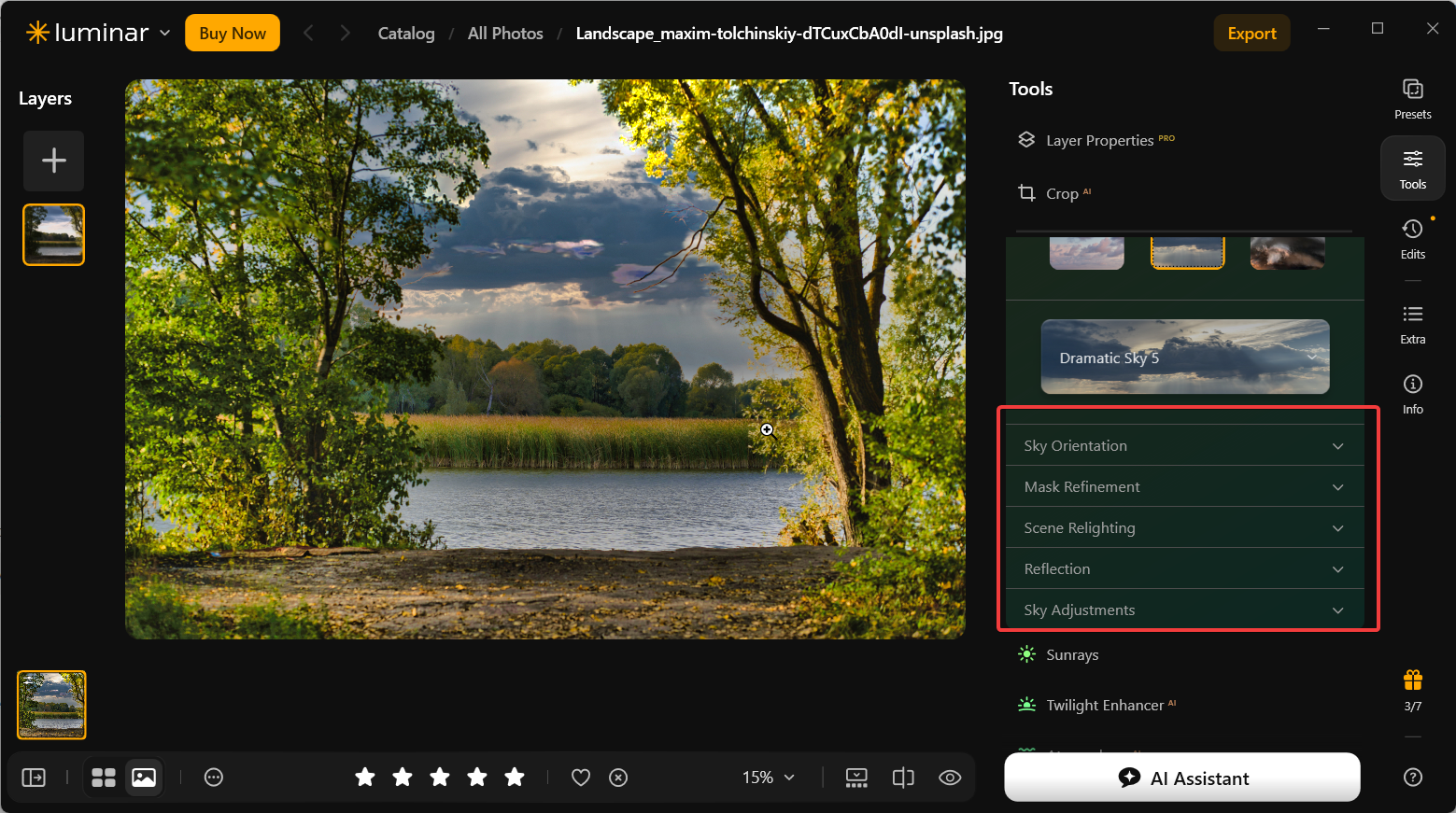The height and width of the screenshot is (813, 1456).
Task: Expand the Sky Orientation section
Action: click(1184, 445)
